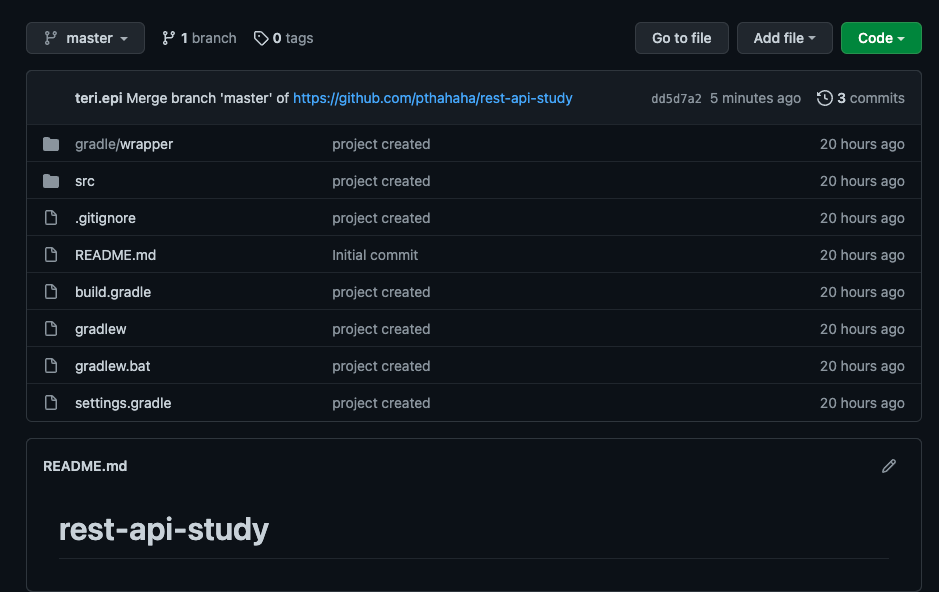
Task: Click project created message on gradlew row
Action: point(381,329)
